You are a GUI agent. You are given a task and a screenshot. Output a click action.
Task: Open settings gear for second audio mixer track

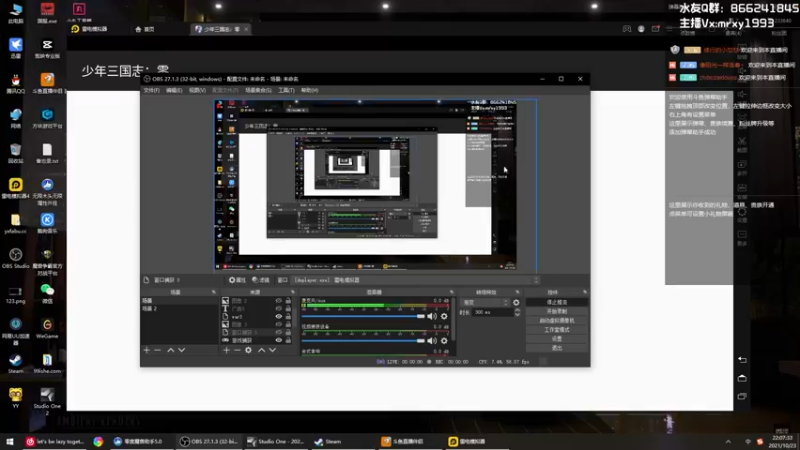(x=444, y=341)
